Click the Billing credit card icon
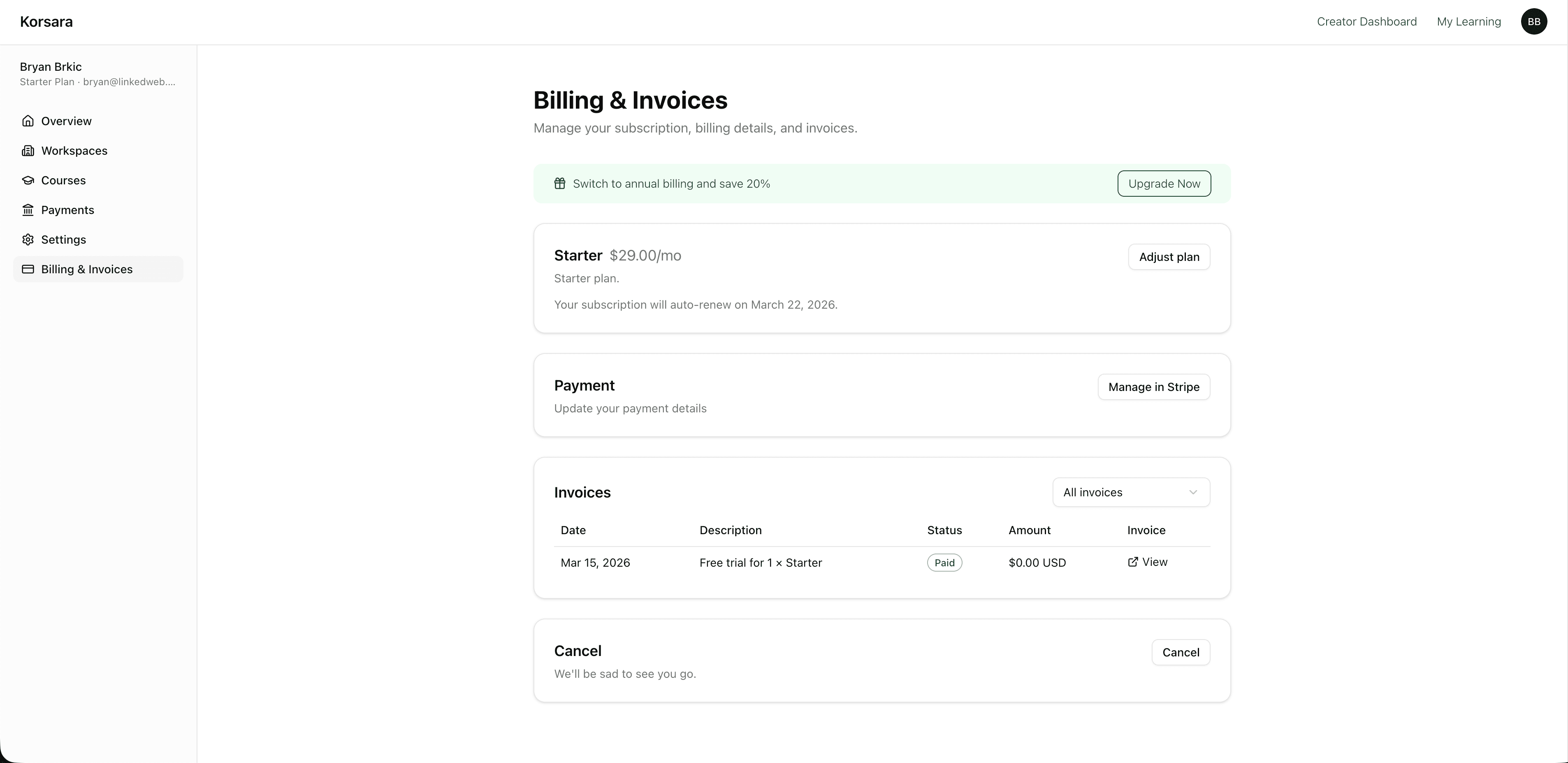Screen dimensions: 1568x763 (28, 269)
